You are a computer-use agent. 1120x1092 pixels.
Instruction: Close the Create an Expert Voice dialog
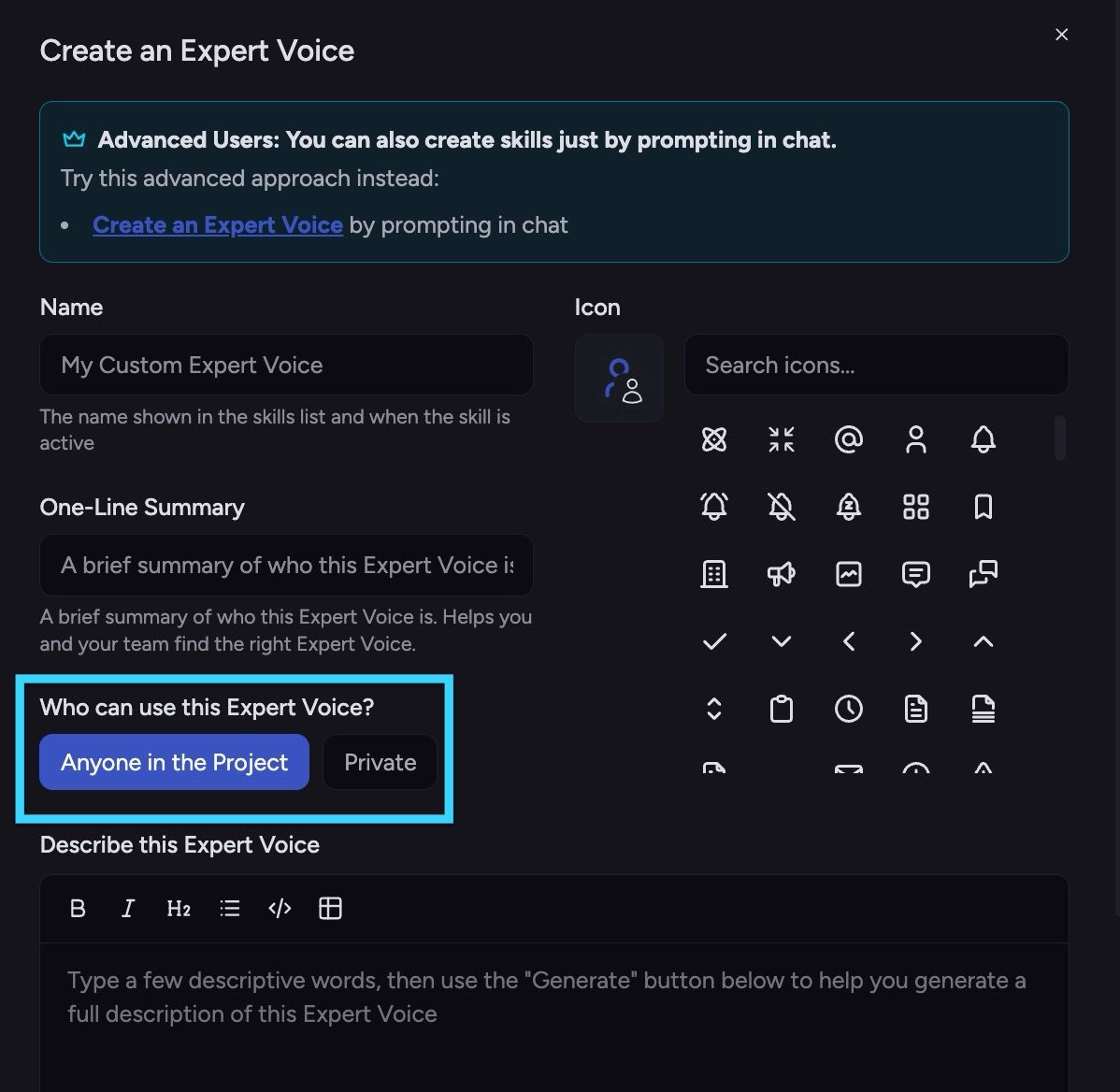coord(1061,35)
